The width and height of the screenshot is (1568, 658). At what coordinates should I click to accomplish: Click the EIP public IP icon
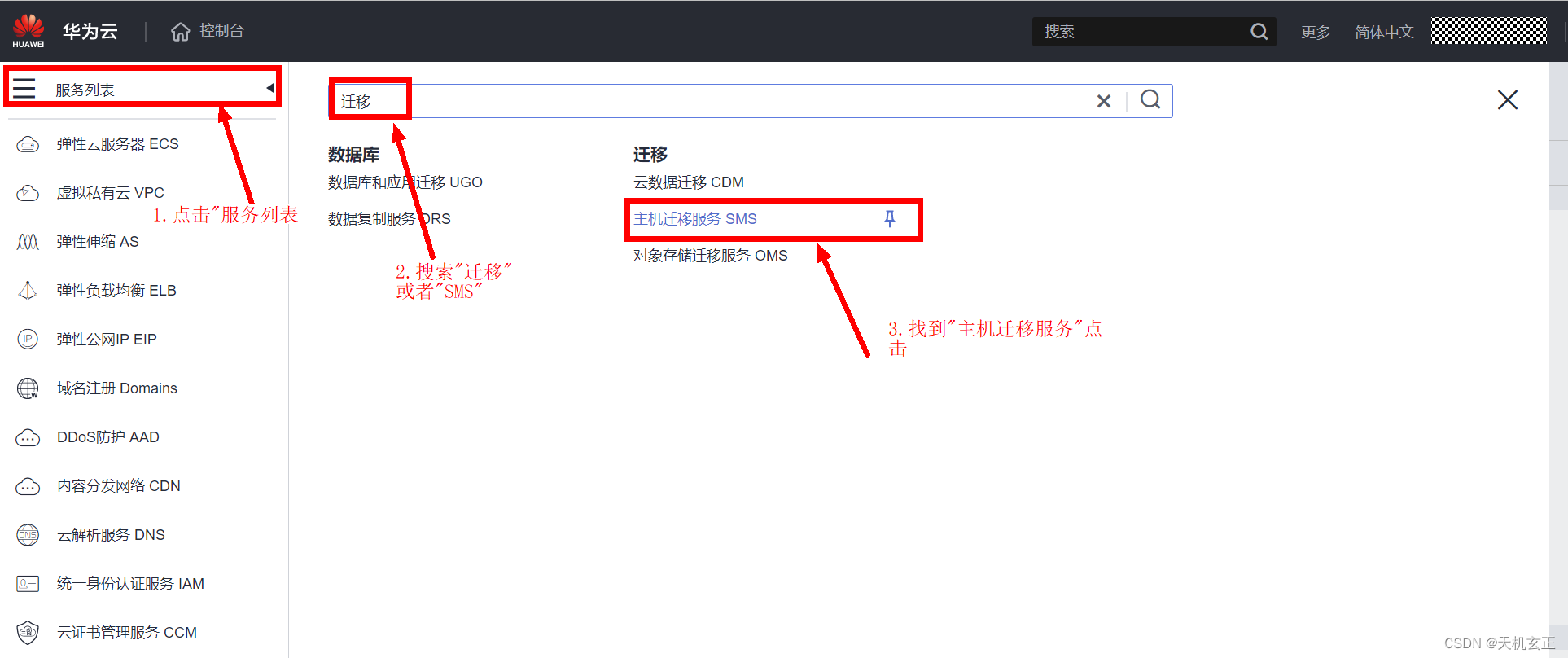[x=28, y=340]
